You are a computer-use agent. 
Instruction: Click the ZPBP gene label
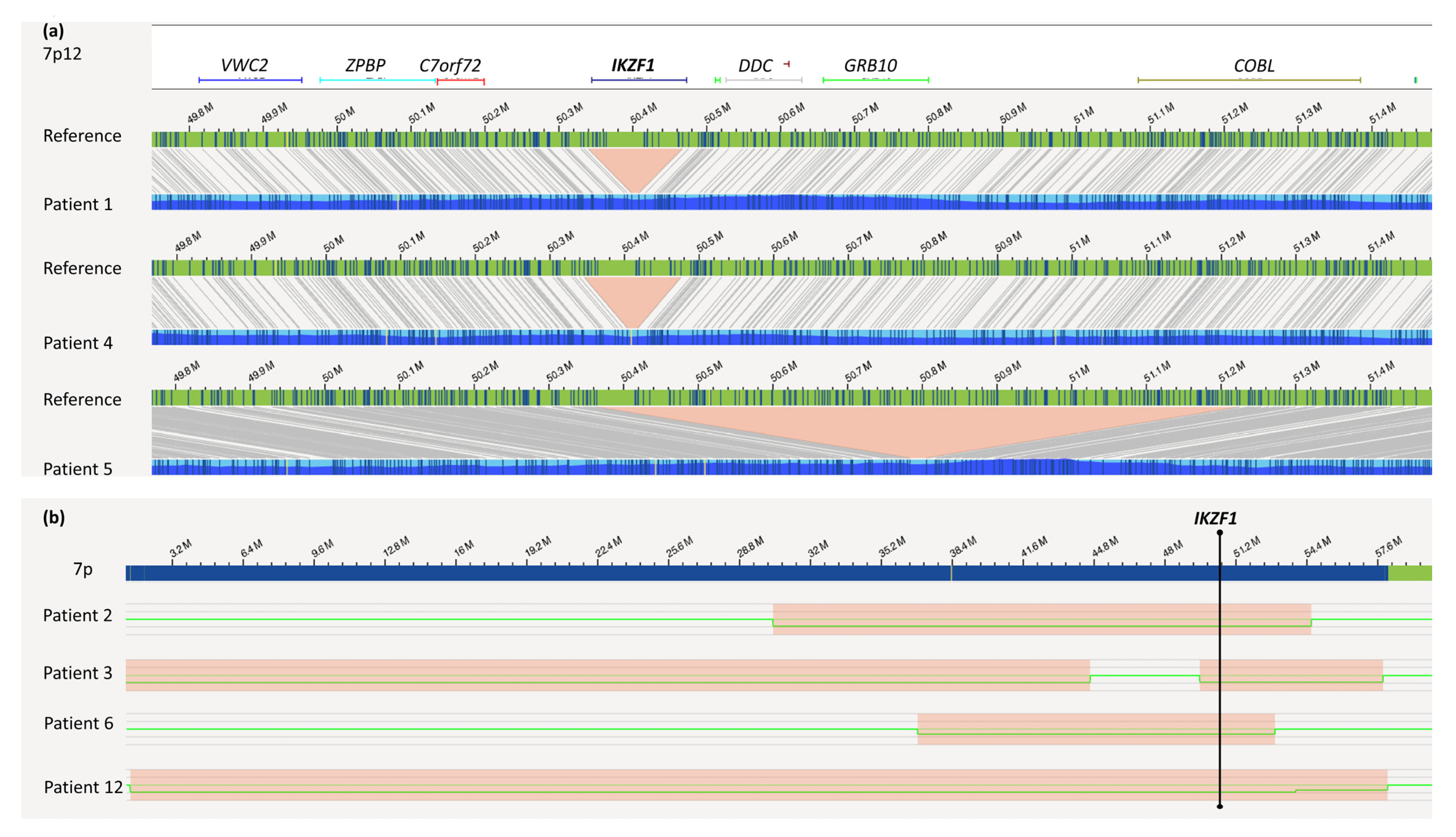365,65
